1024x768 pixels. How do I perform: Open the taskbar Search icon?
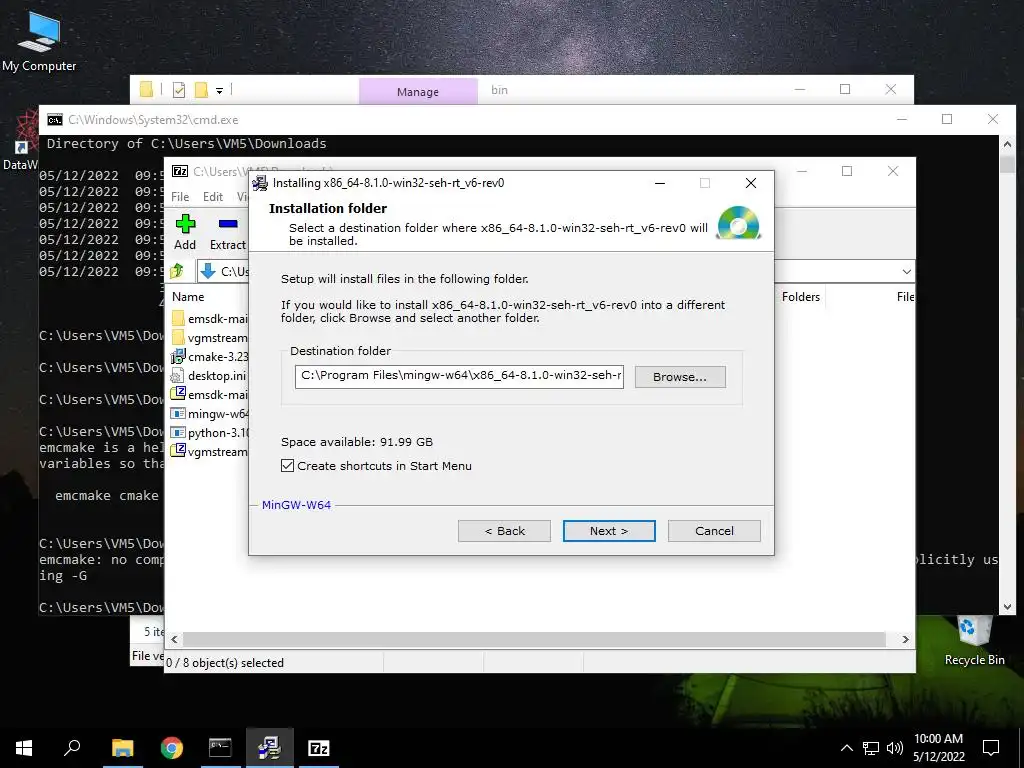72,748
